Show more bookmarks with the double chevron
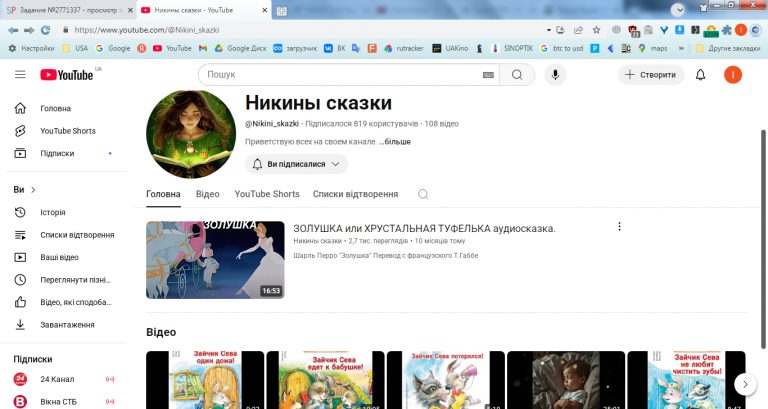Screen dimensions: 768x409 (x=681, y=48)
